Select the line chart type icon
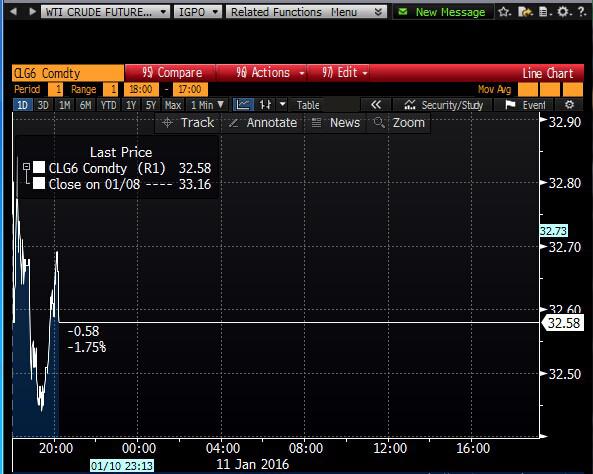 [243, 105]
